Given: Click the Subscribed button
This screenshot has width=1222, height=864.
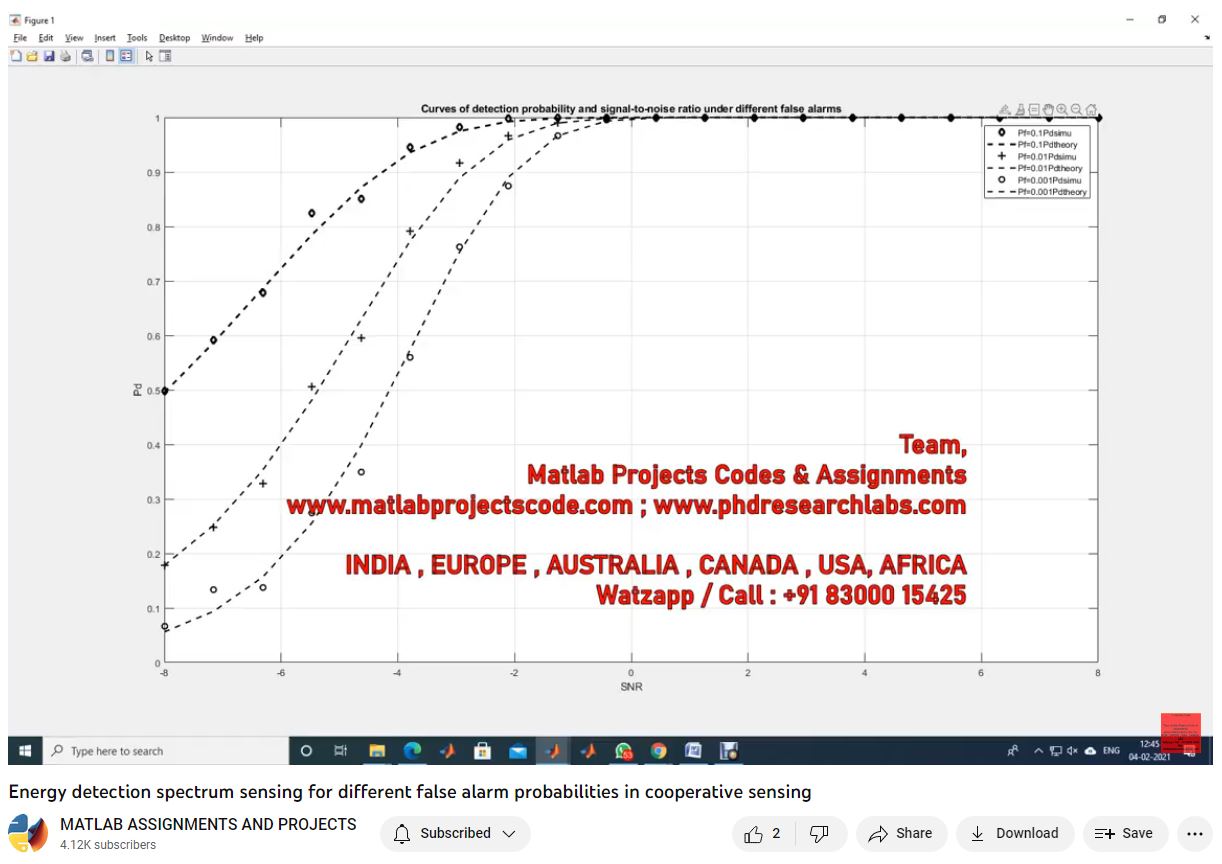Looking at the screenshot, I should (x=455, y=833).
